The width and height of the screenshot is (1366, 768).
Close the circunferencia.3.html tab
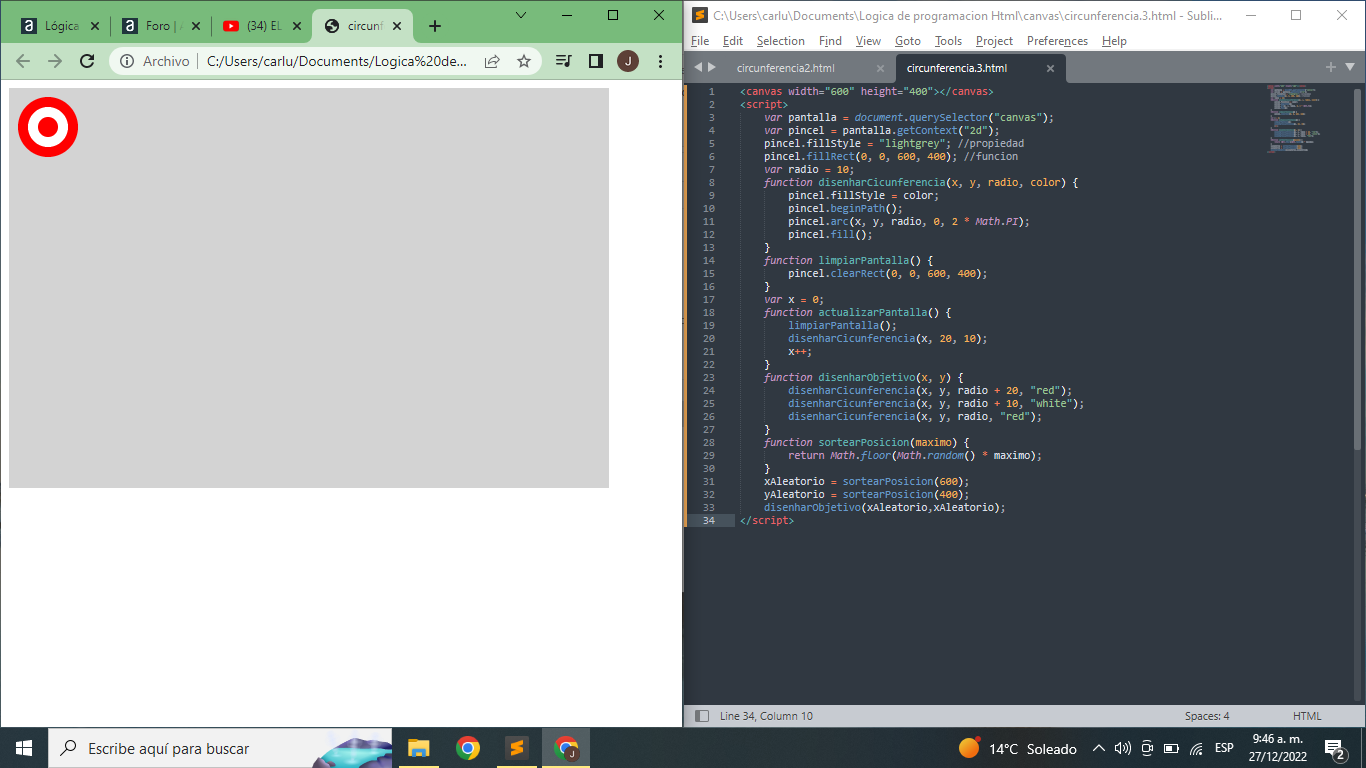coord(1050,68)
